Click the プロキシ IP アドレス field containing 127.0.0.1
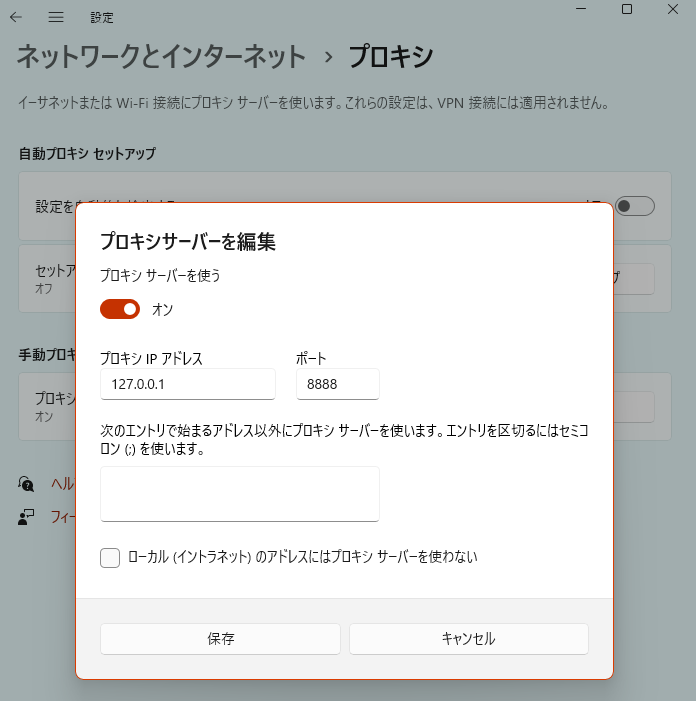Screen dimensions: 696x701 tap(188, 384)
